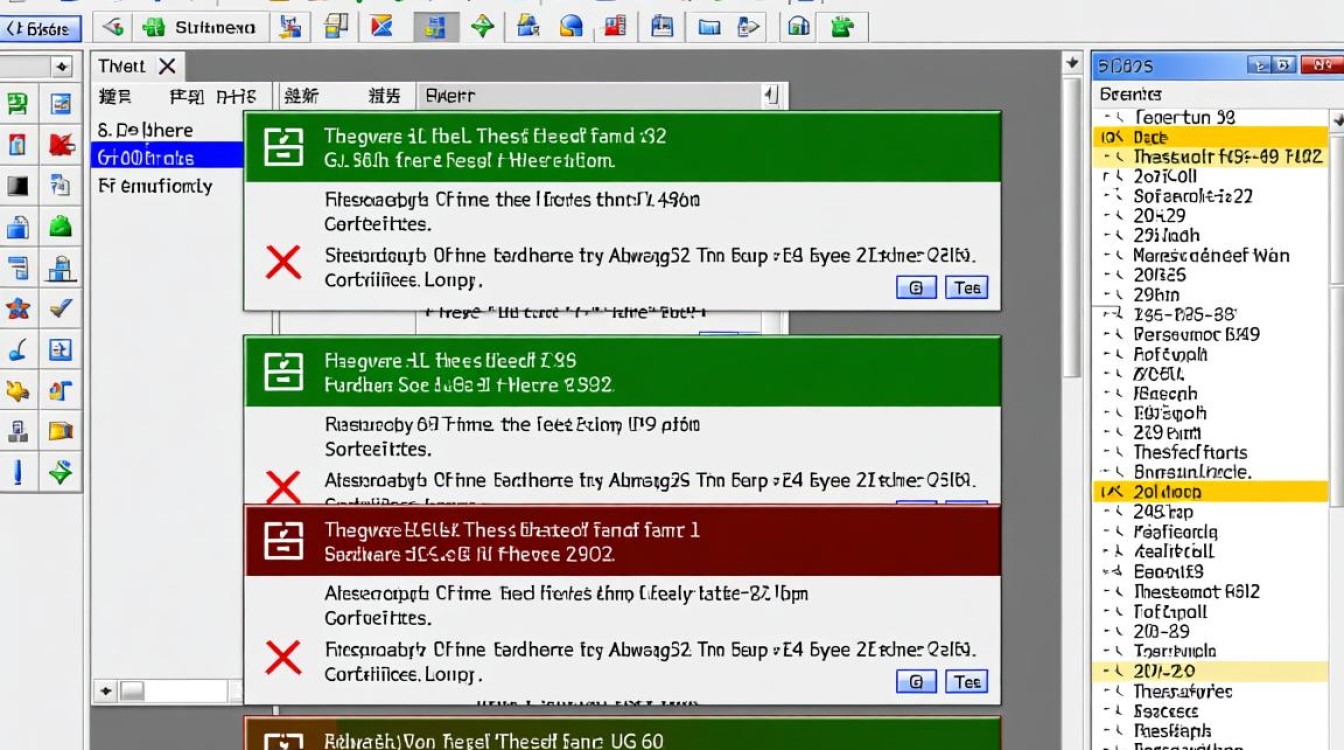The image size is (1344, 750).
Task: Click the red X in the dark red notification
Action: coord(283,658)
